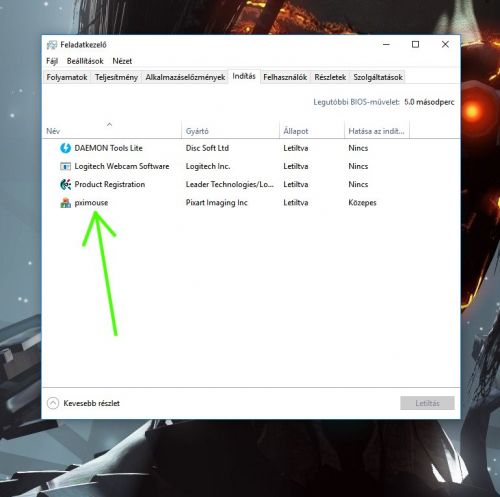The width and height of the screenshot is (500, 497).
Task: Switch to the Alkalmazáselőzmények tab
Action: 185,77
